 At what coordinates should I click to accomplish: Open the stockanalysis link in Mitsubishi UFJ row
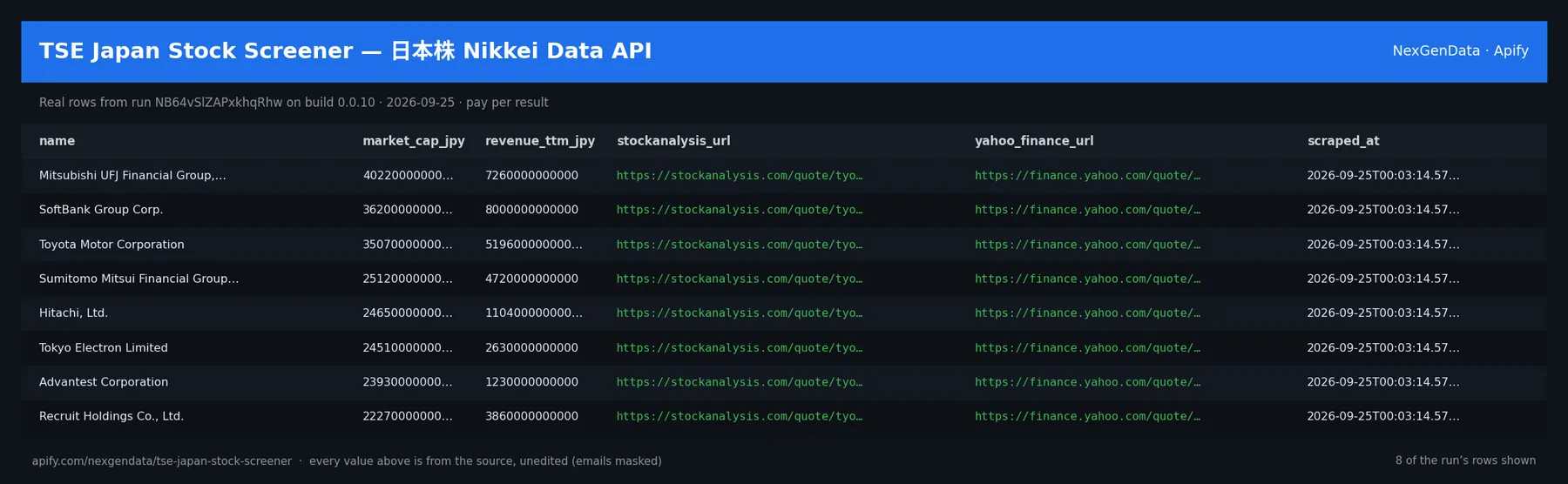[x=740, y=176]
